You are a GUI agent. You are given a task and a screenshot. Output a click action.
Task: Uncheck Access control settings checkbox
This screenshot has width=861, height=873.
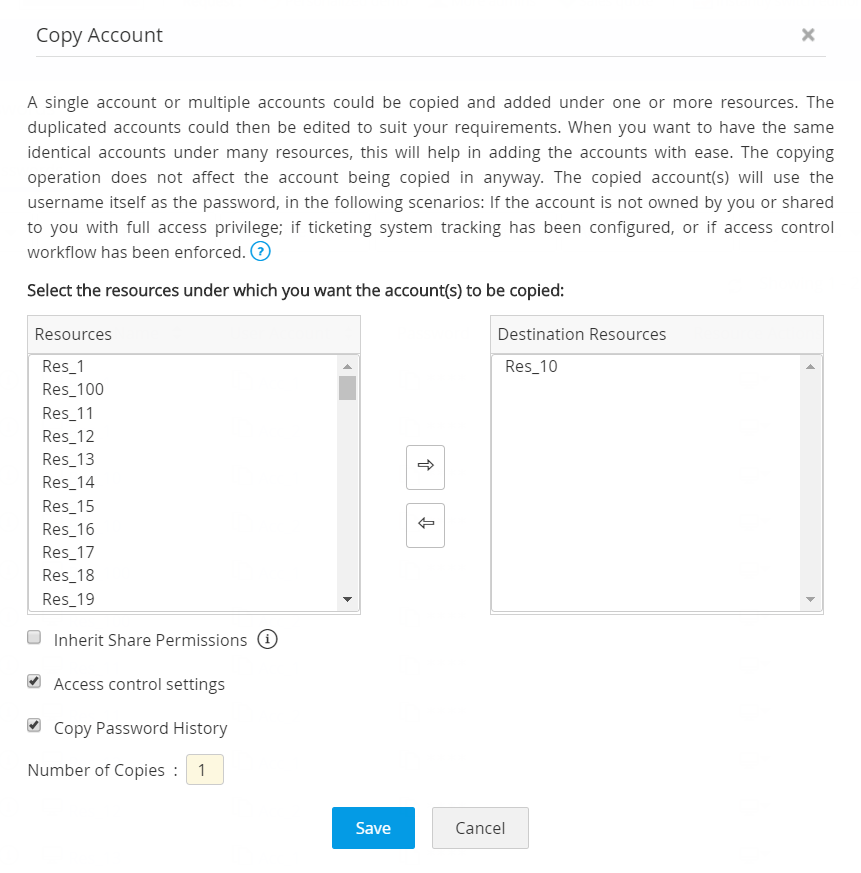(x=34, y=683)
